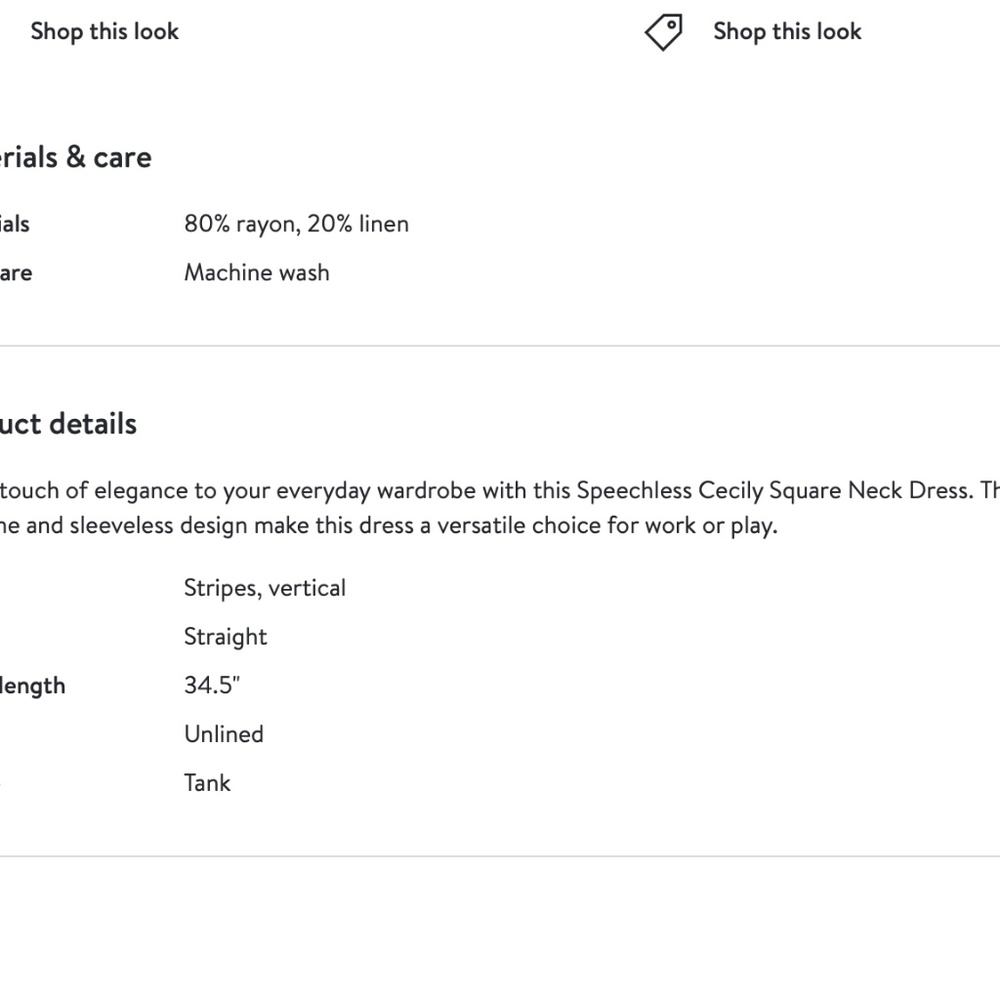1000x1000 pixels.
Task: Open Shop this look beside tag icon
Action: (x=787, y=31)
